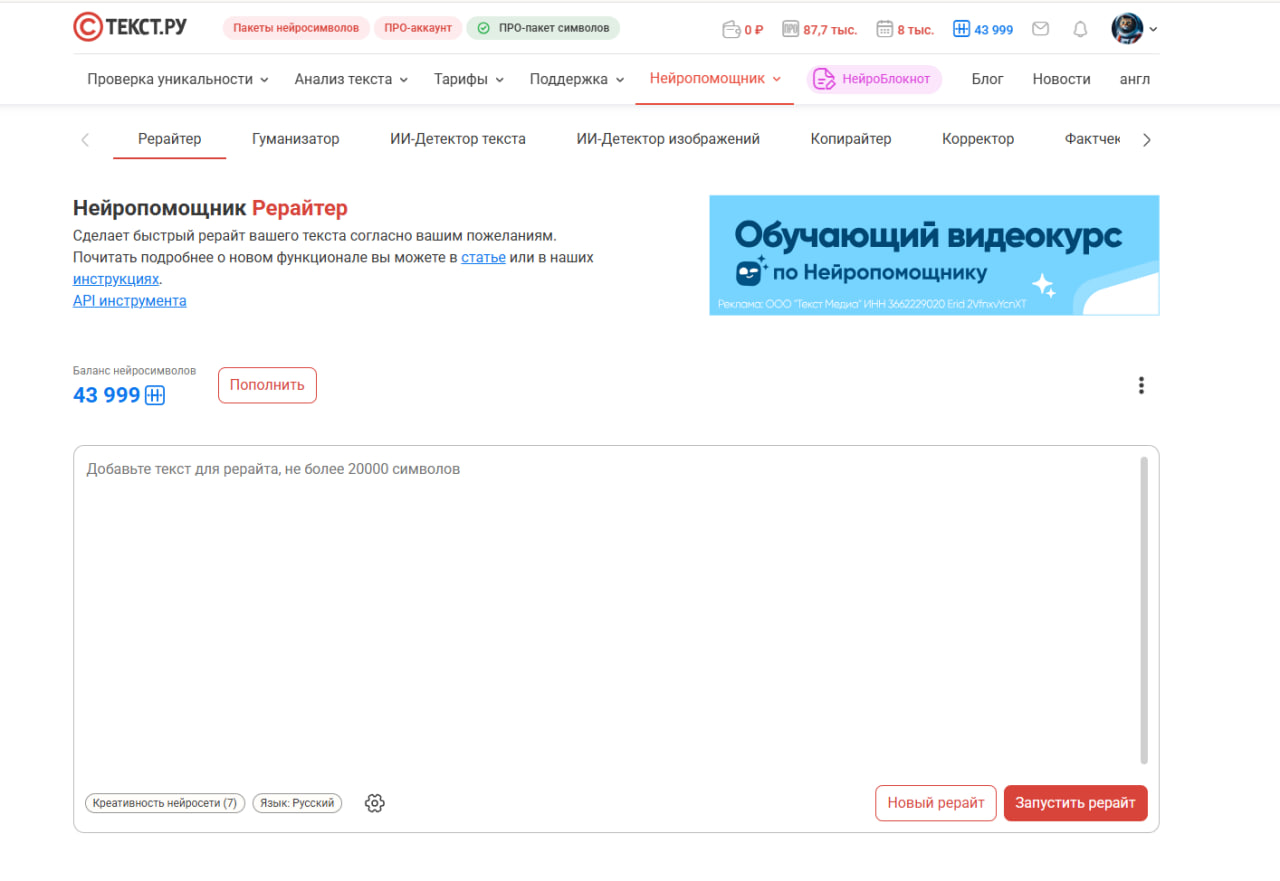The height and width of the screenshot is (881, 1280).
Task: Switch to the Корректор tab
Action: click(x=978, y=139)
